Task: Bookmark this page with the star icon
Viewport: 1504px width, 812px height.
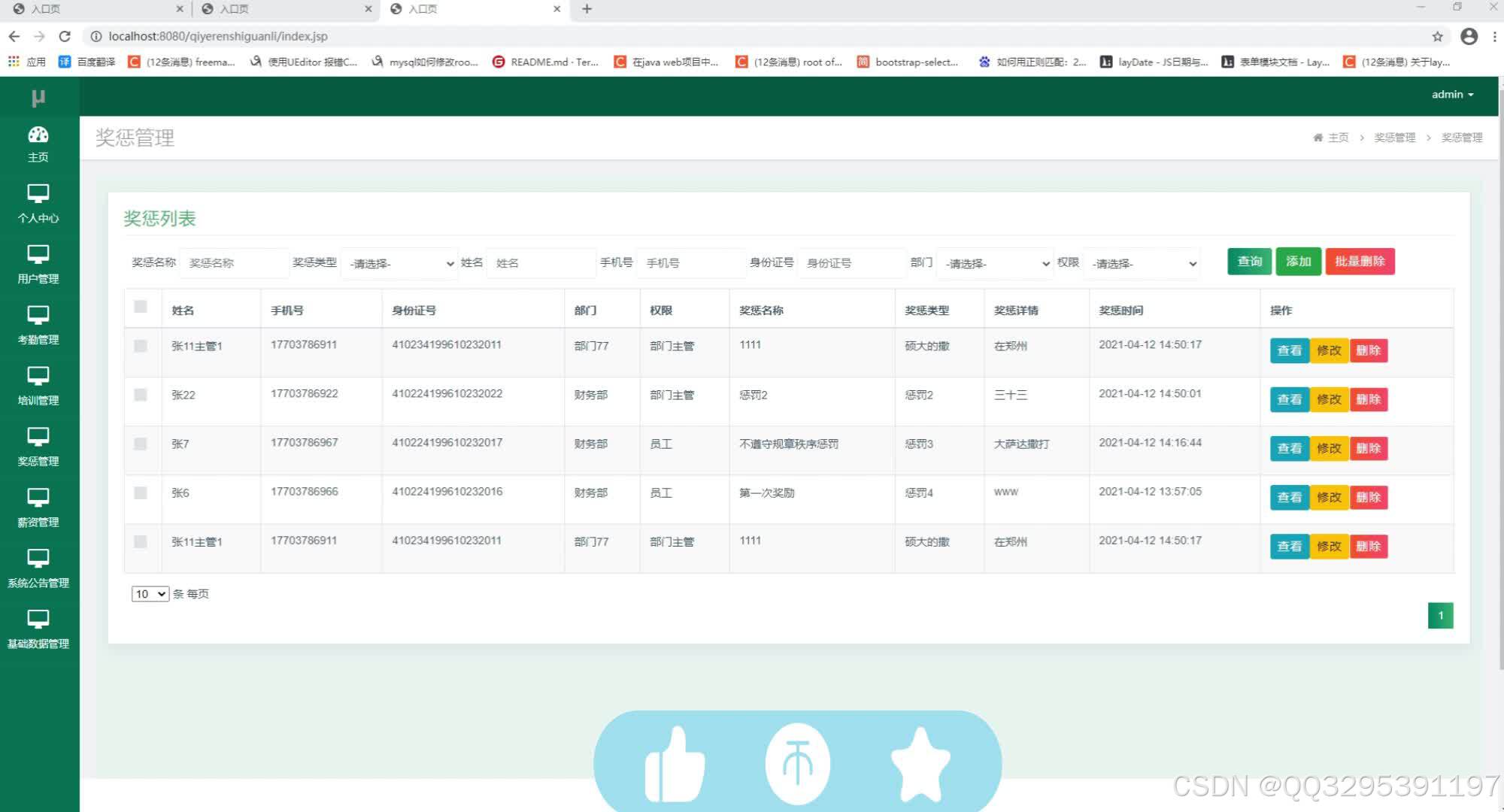Action: (x=1437, y=36)
